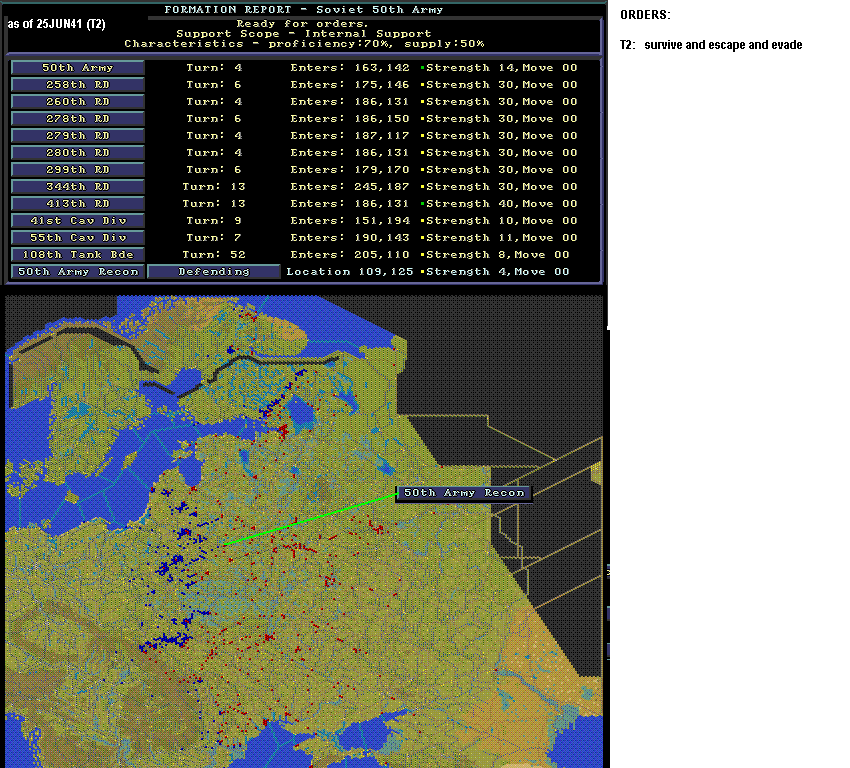Select the 108th Tank Bde unit
Viewport: 850px width, 768px height.
78,255
